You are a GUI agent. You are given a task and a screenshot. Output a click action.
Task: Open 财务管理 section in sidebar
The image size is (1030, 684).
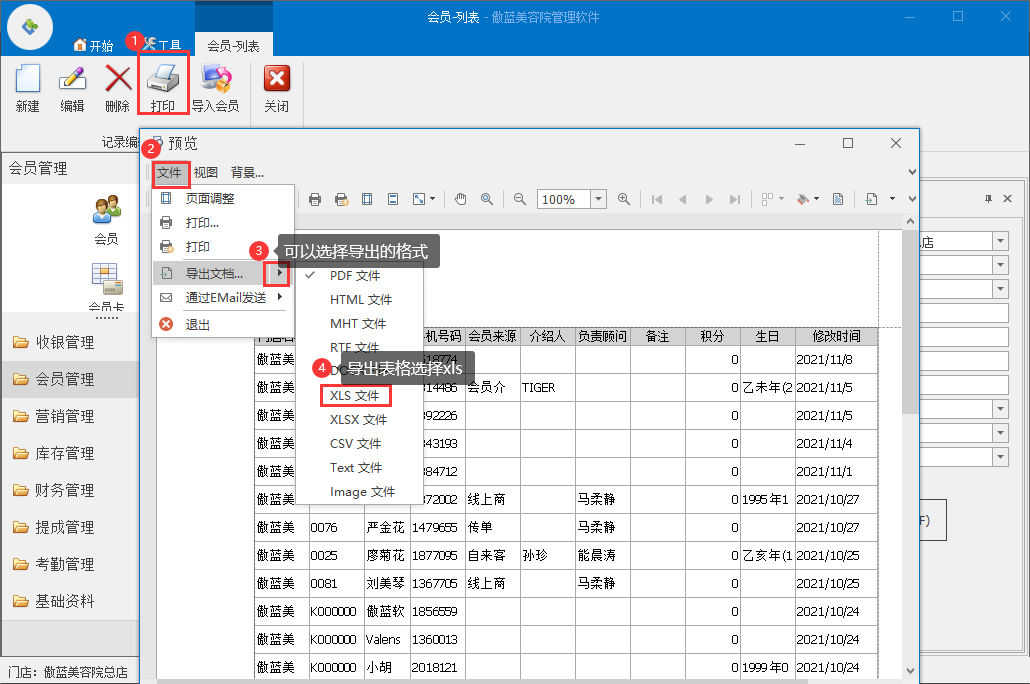tap(70, 490)
